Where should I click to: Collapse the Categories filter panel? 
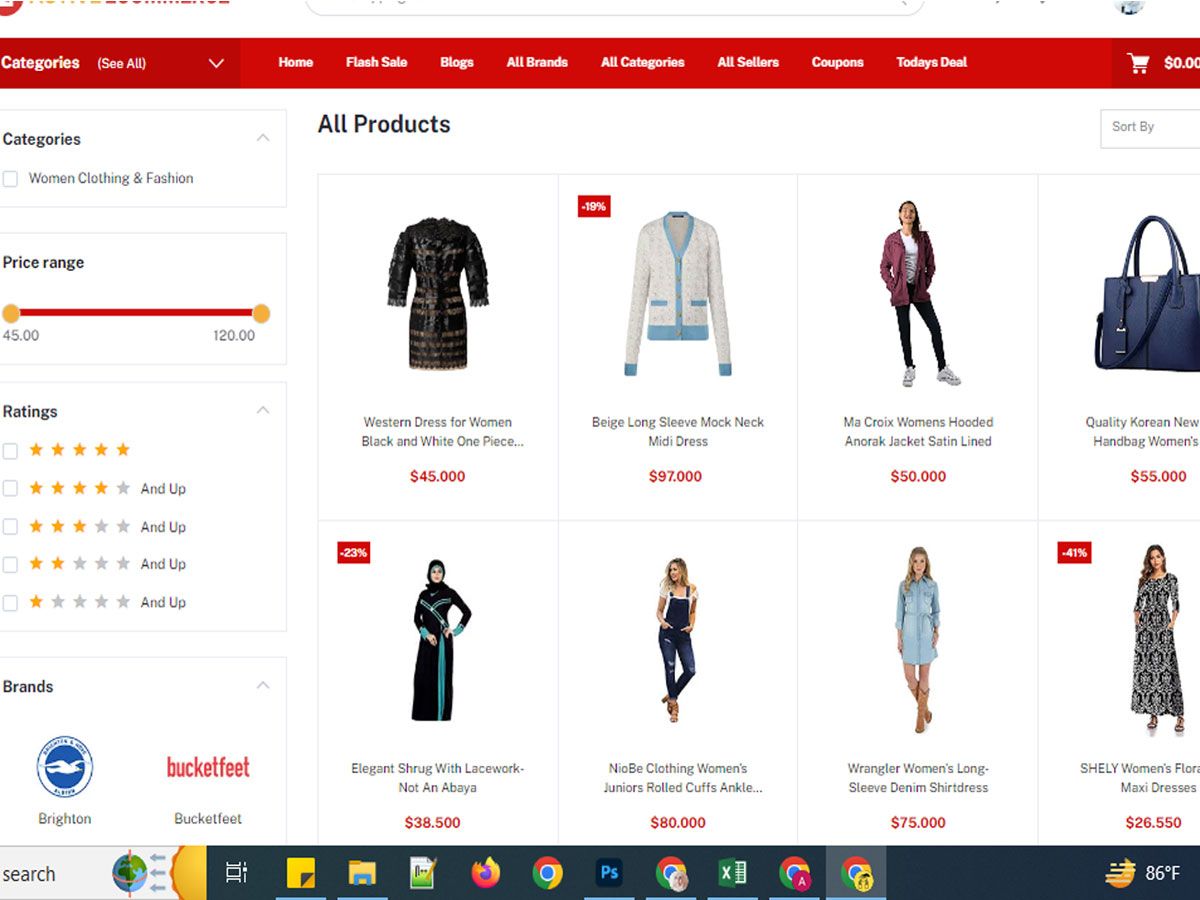pyautogui.click(x=263, y=138)
